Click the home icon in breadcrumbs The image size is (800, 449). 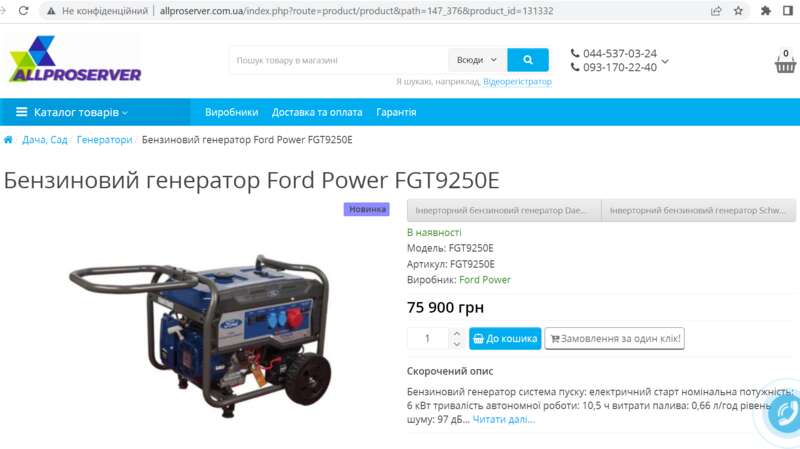point(8,140)
